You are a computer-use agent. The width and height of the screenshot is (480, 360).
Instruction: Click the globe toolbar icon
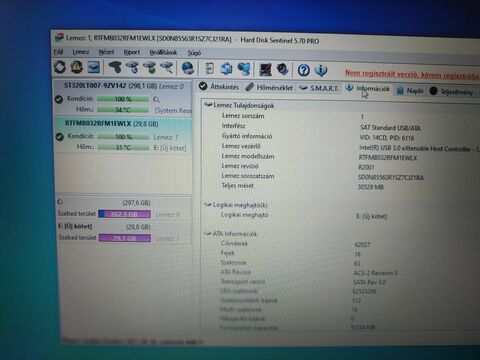click(x=188, y=68)
